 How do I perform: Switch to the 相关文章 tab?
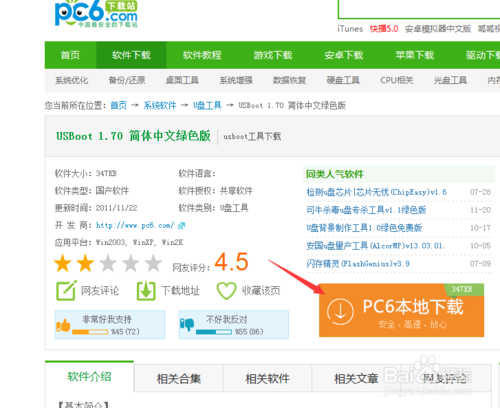click(x=356, y=378)
